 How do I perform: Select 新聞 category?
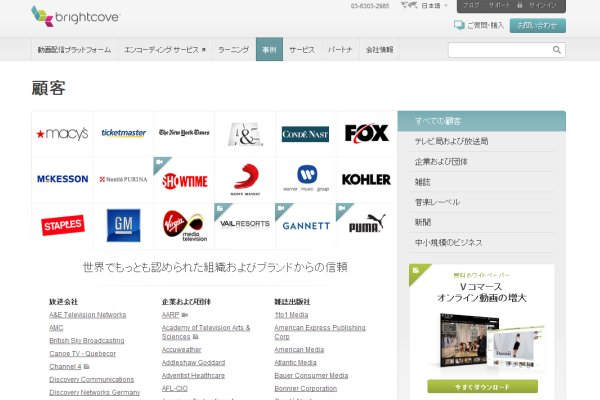coord(481,222)
